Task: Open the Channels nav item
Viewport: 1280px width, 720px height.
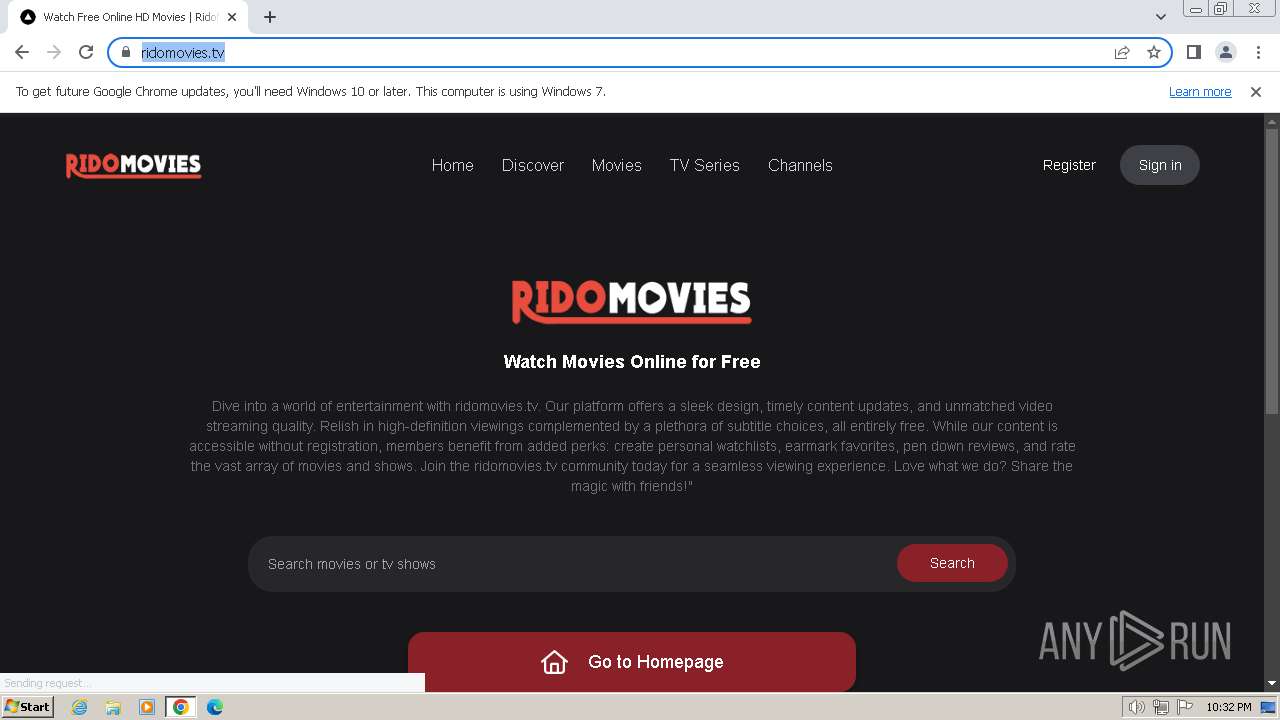Action: pos(800,165)
